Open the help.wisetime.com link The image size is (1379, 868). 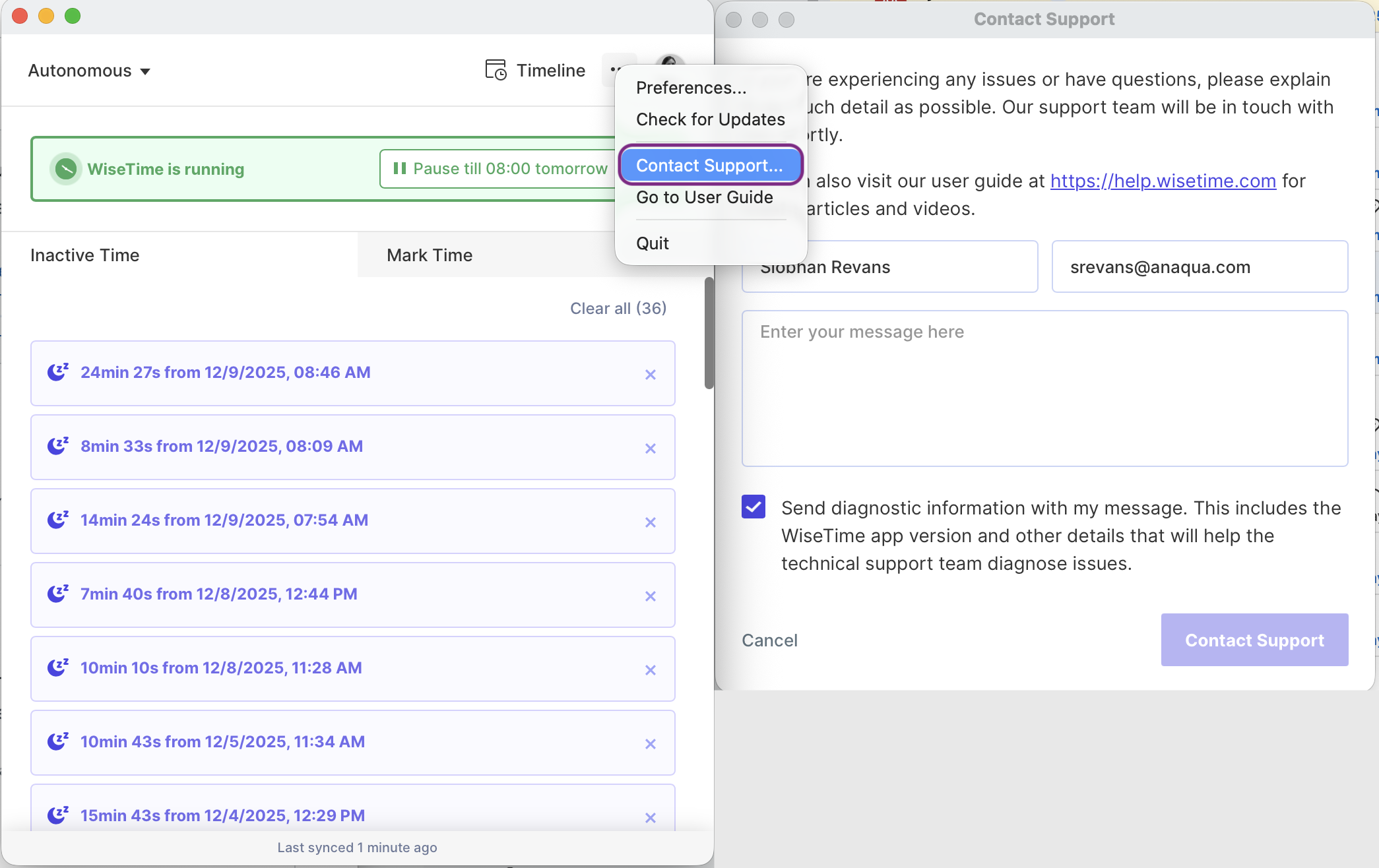pyautogui.click(x=1163, y=181)
